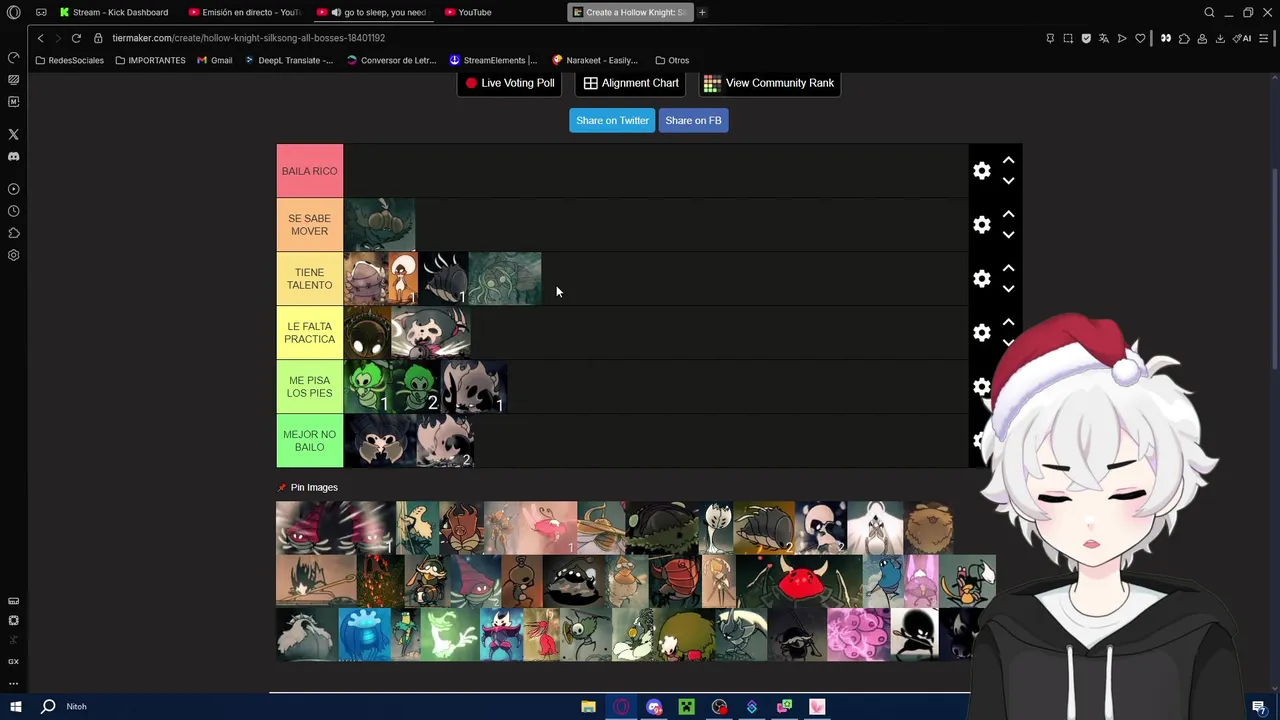Viewport: 1280px width, 720px height.
Task: Select pink bubble cluster boss thumbnail
Action: pos(858,634)
